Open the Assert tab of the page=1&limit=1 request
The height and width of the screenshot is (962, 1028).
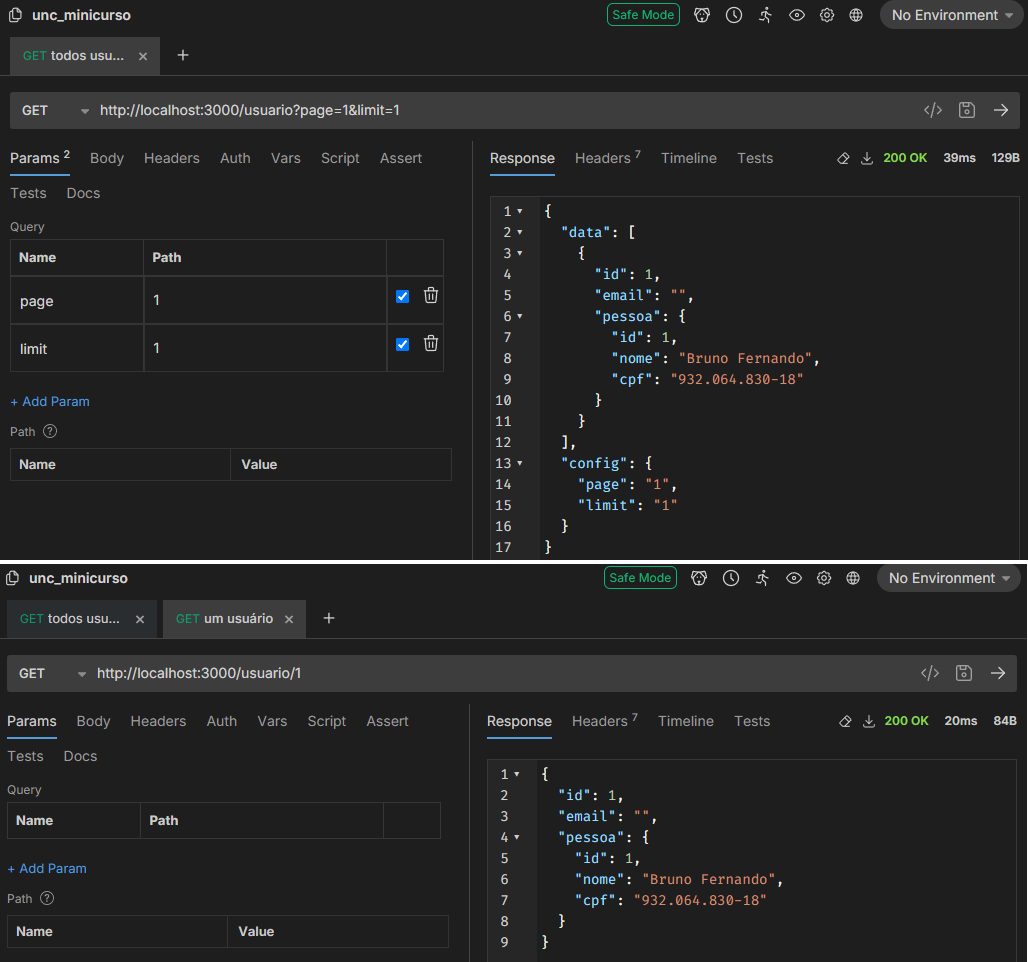pyautogui.click(x=400, y=158)
